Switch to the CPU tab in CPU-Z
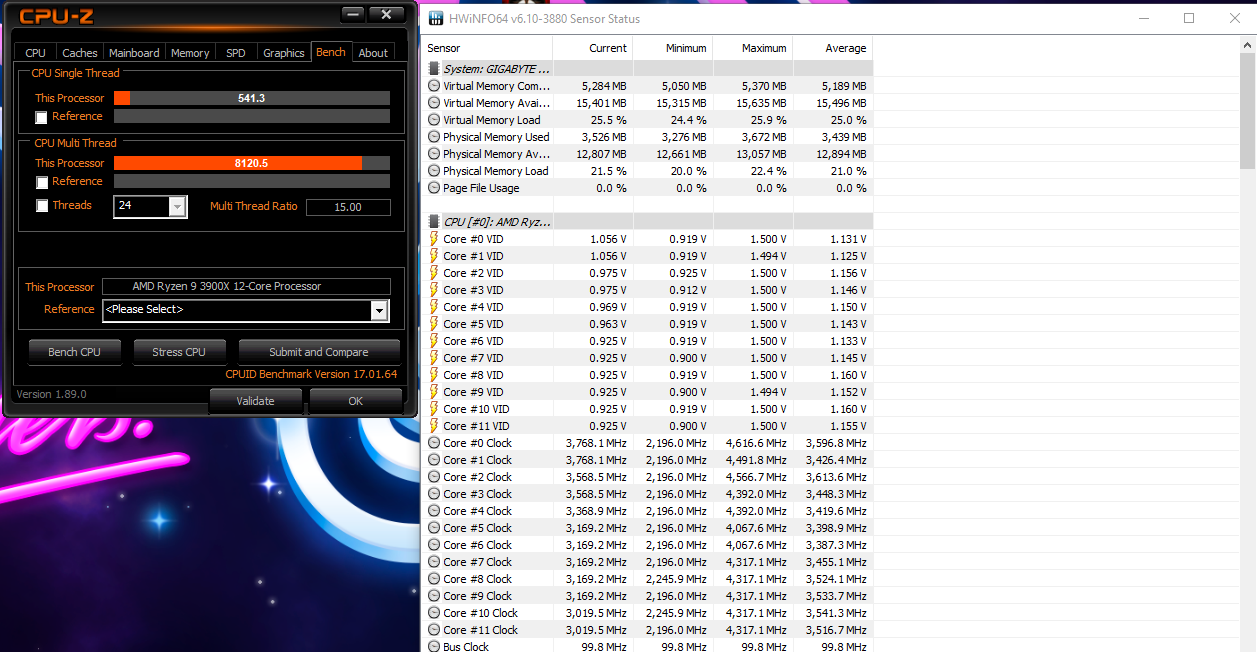Image resolution: width=1257 pixels, height=652 pixels. click(x=35, y=53)
